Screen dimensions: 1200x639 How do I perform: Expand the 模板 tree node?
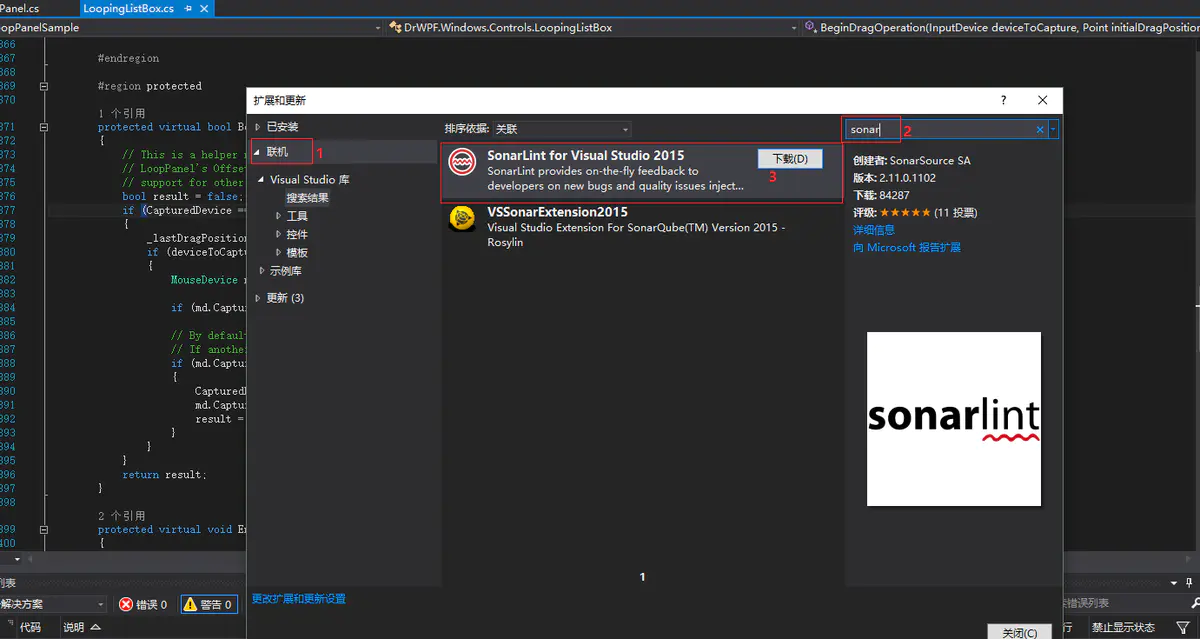coord(279,253)
